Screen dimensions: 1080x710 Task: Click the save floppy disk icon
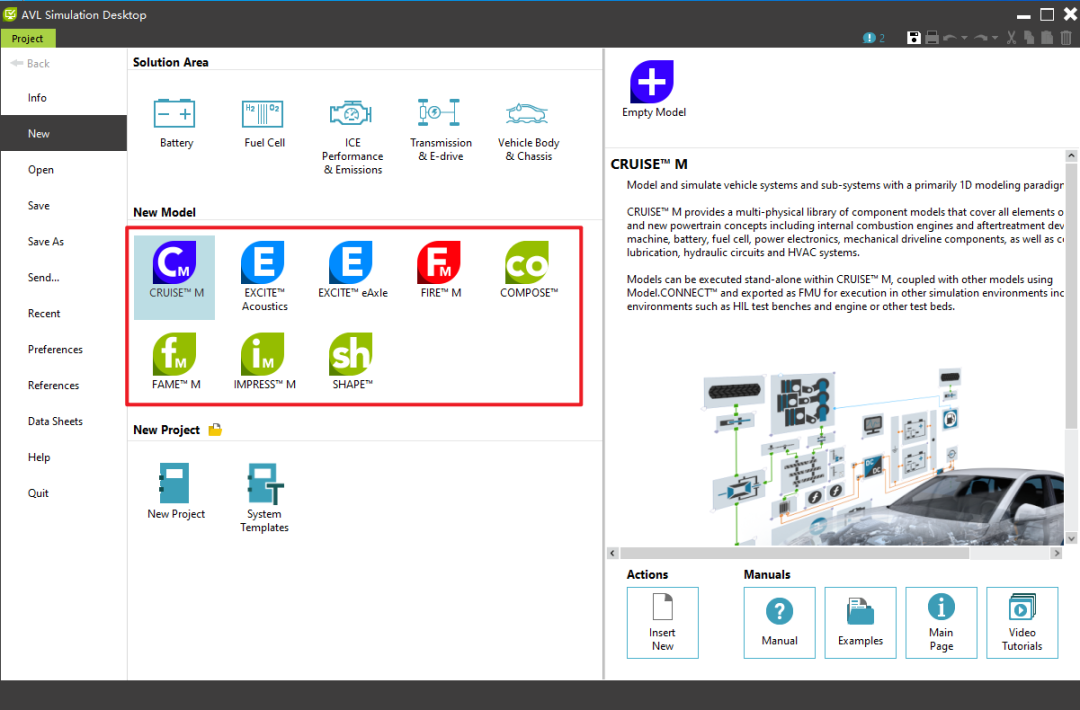[913, 38]
